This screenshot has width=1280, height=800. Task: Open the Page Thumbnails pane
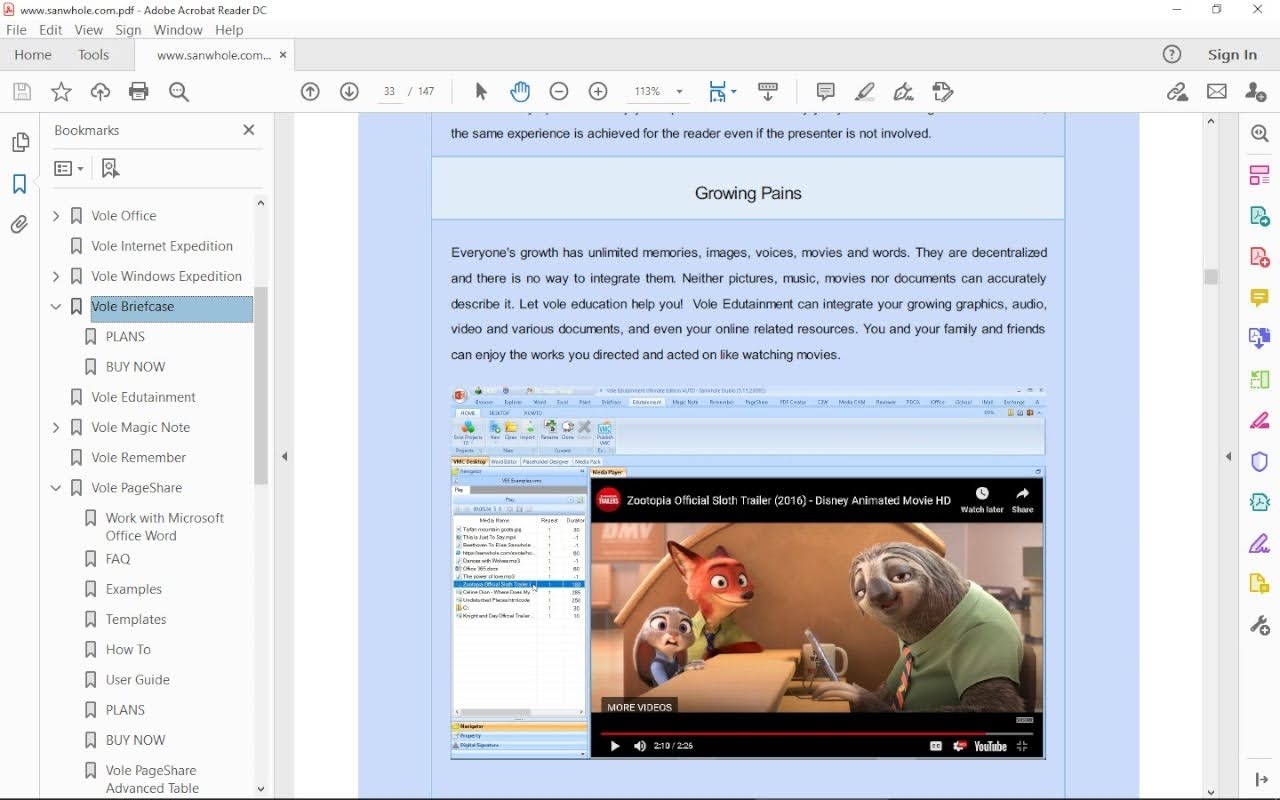[x=20, y=143]
